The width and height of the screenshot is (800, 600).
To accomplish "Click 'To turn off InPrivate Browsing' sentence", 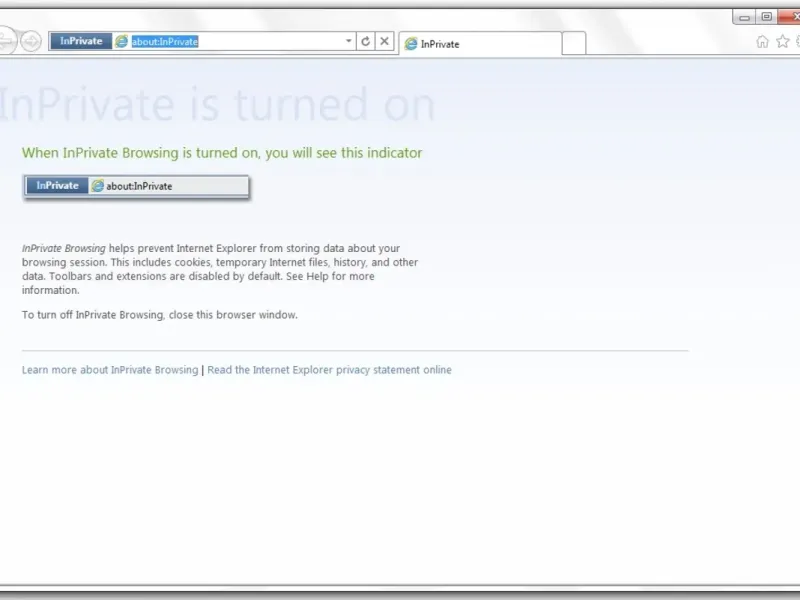I will [160, 315].
